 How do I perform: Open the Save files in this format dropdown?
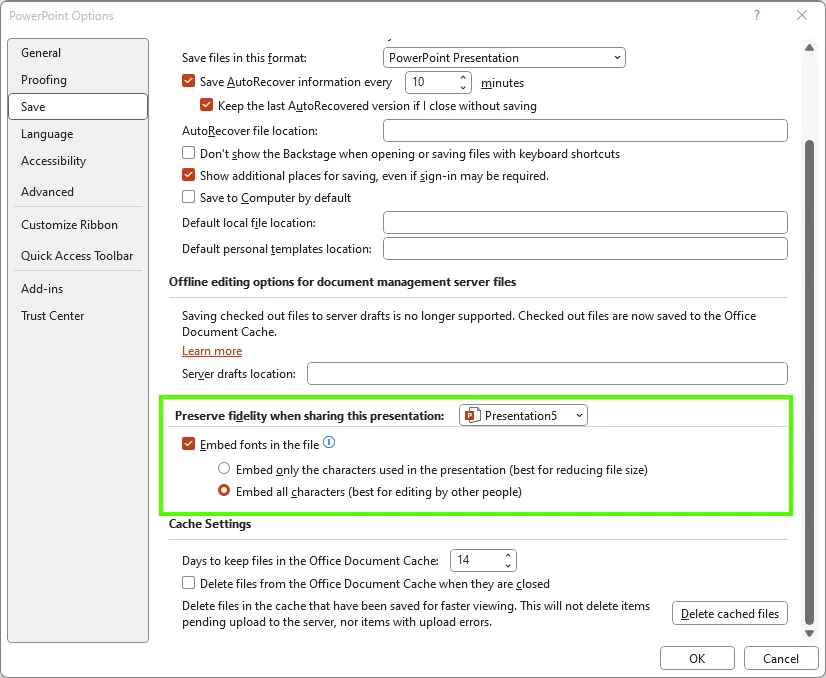(504, 58)
